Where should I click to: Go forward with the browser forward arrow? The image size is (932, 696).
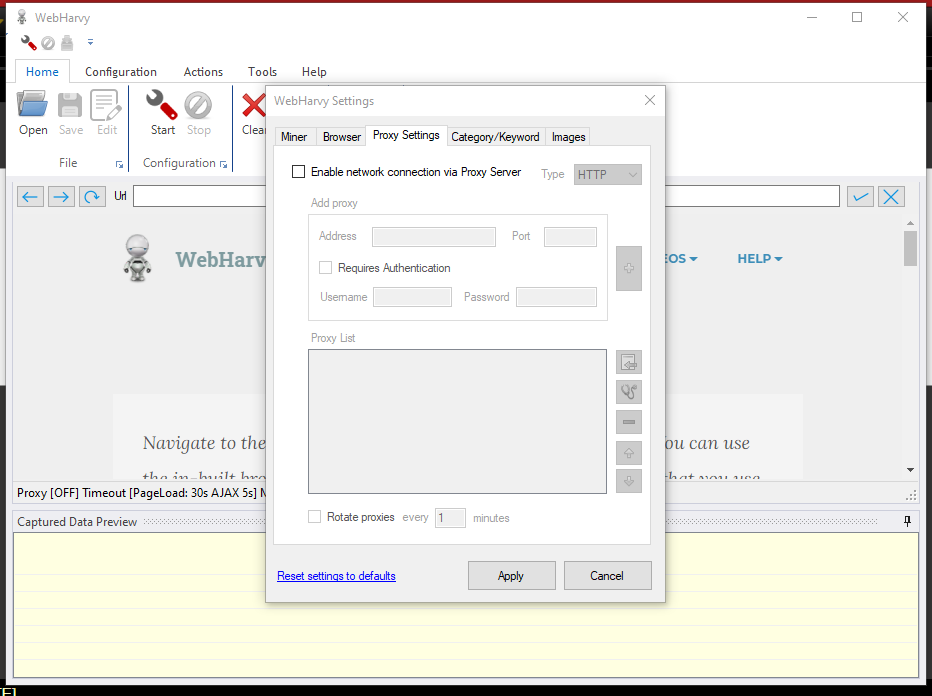click(61, 196)
